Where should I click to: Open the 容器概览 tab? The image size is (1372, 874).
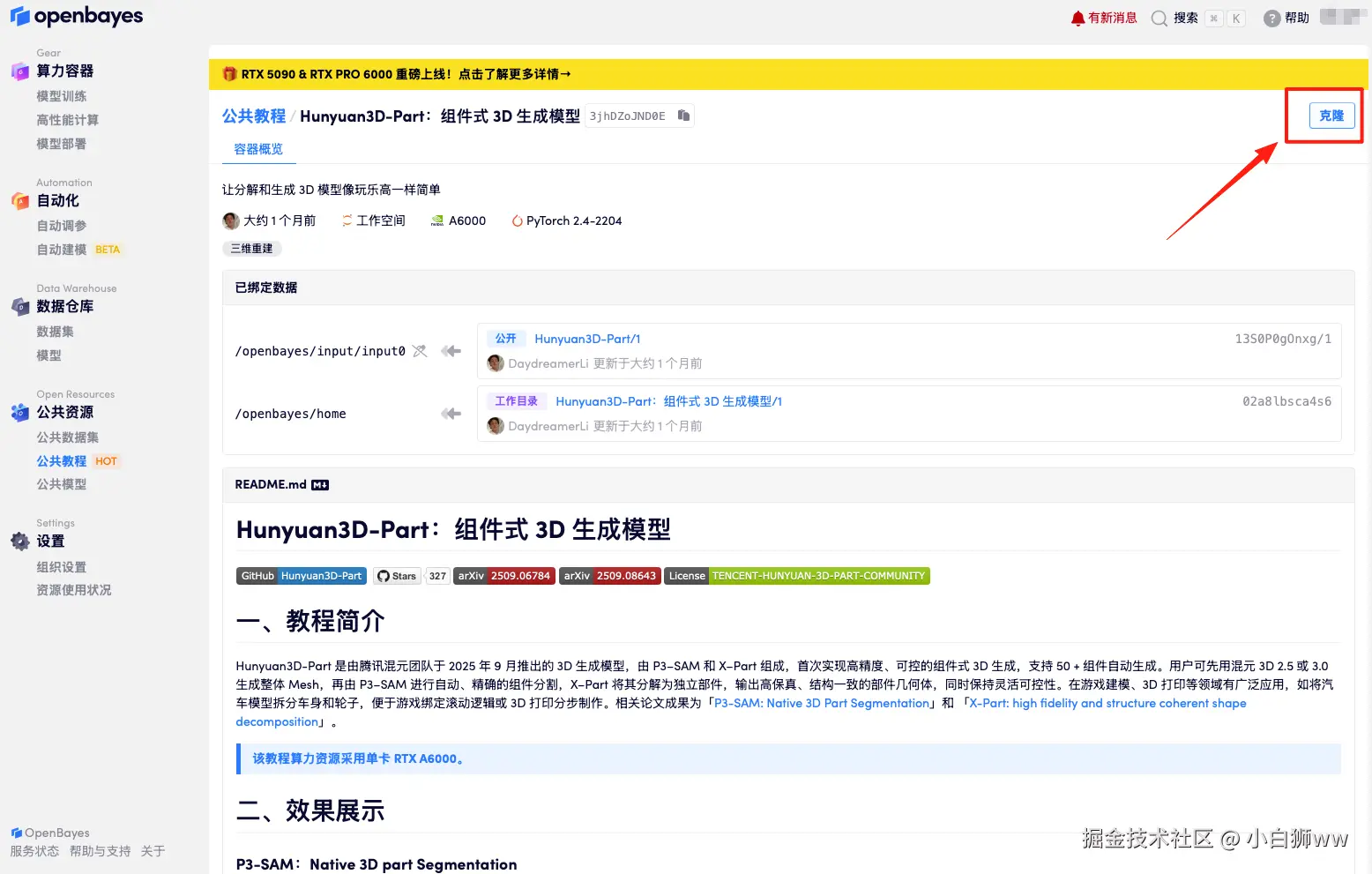coord(258,149)
